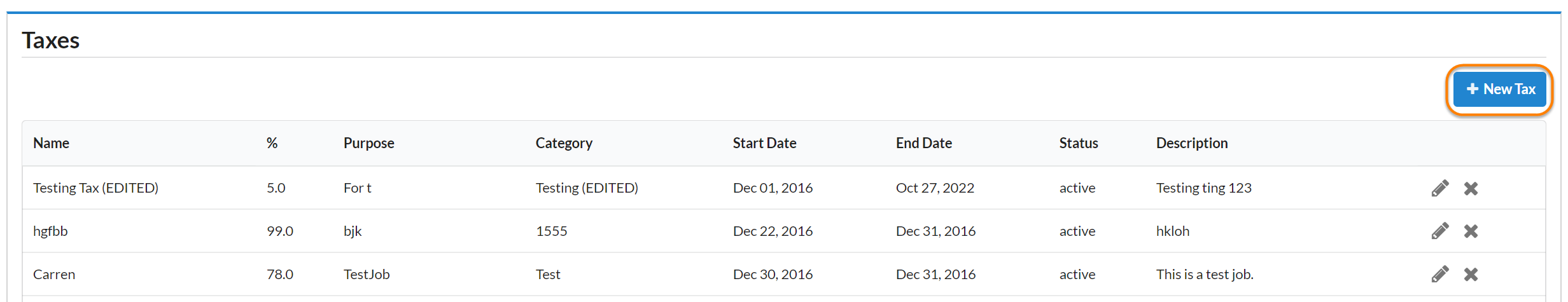Click the Carren name cell
The image size is (1568, 302).
[x=54, y=274]
